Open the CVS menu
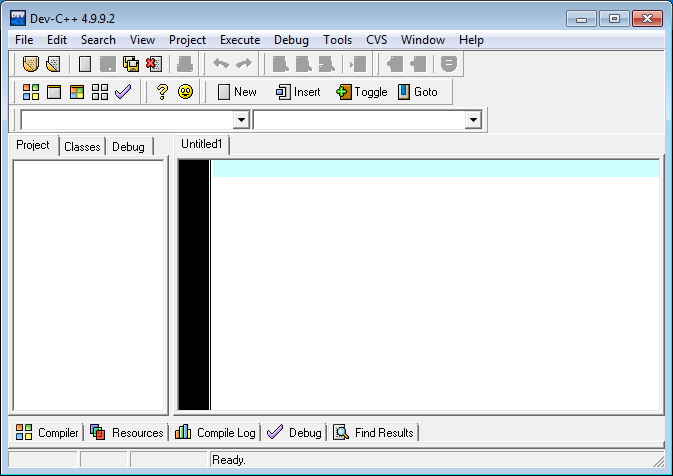 coord(376,40)
